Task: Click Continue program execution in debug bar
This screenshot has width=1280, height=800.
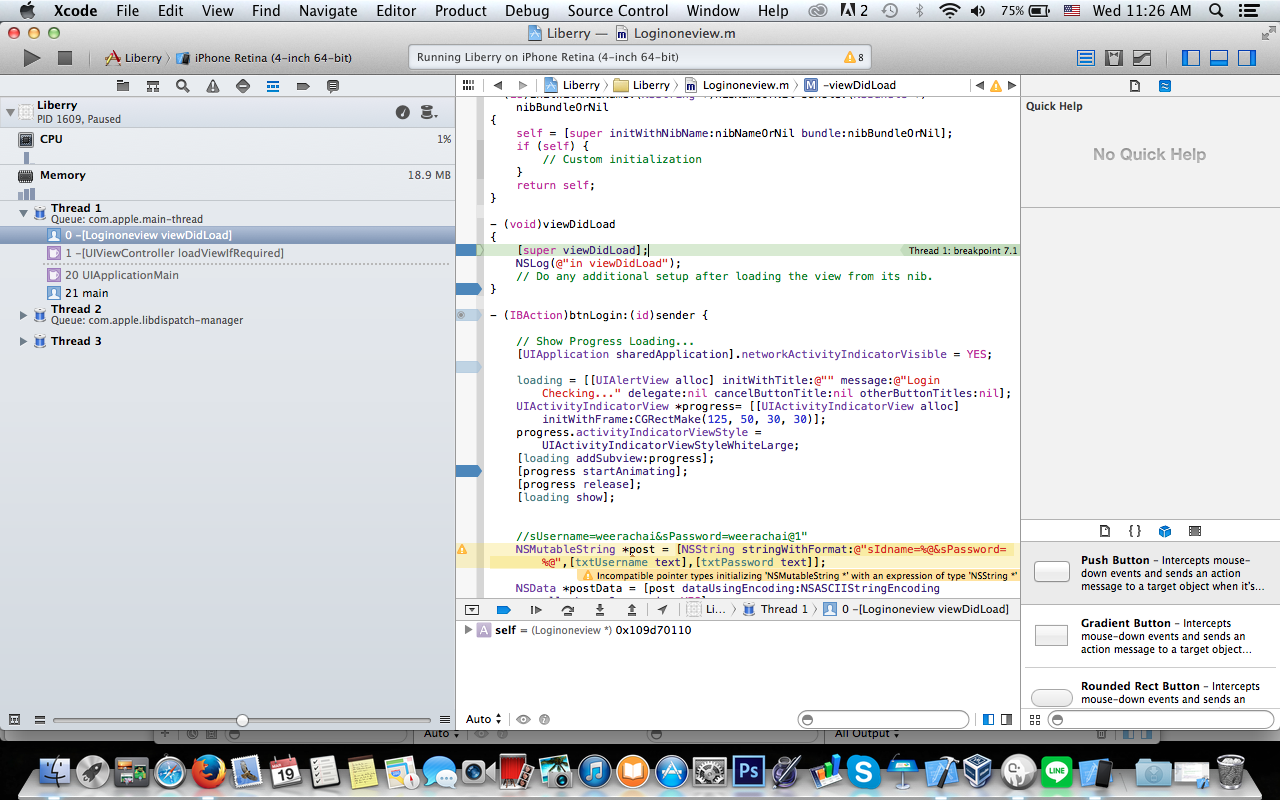Action: 536,609
